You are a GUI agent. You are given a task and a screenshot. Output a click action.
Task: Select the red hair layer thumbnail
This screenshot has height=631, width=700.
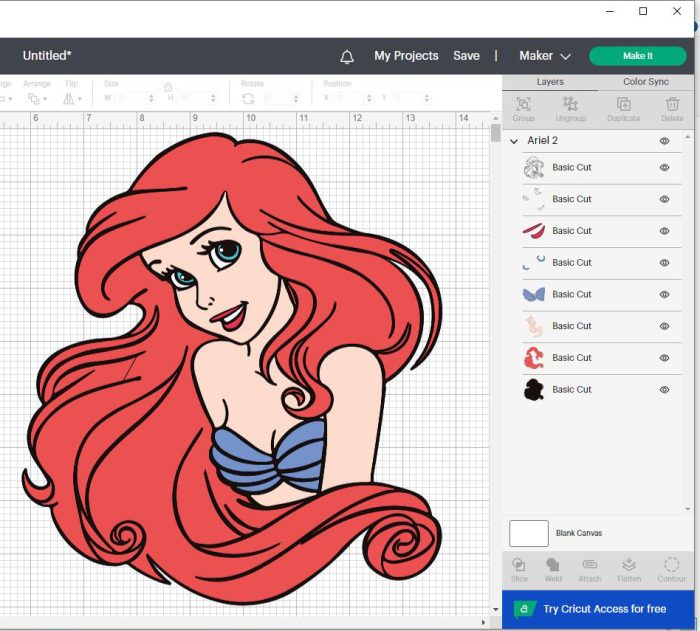click(533, 358)
